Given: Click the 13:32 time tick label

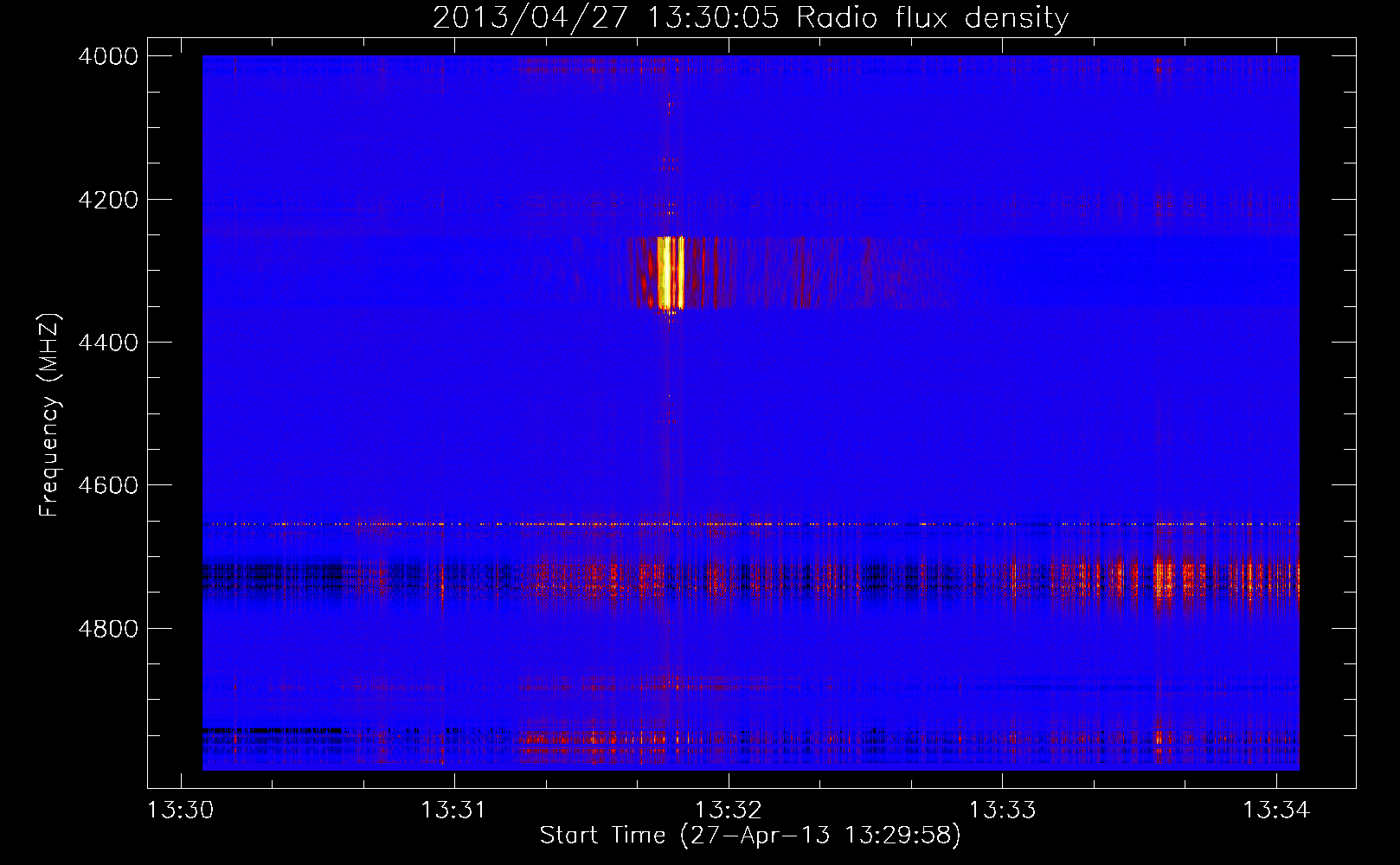Looking at the screenshot, I should click(x=729, y=811).
